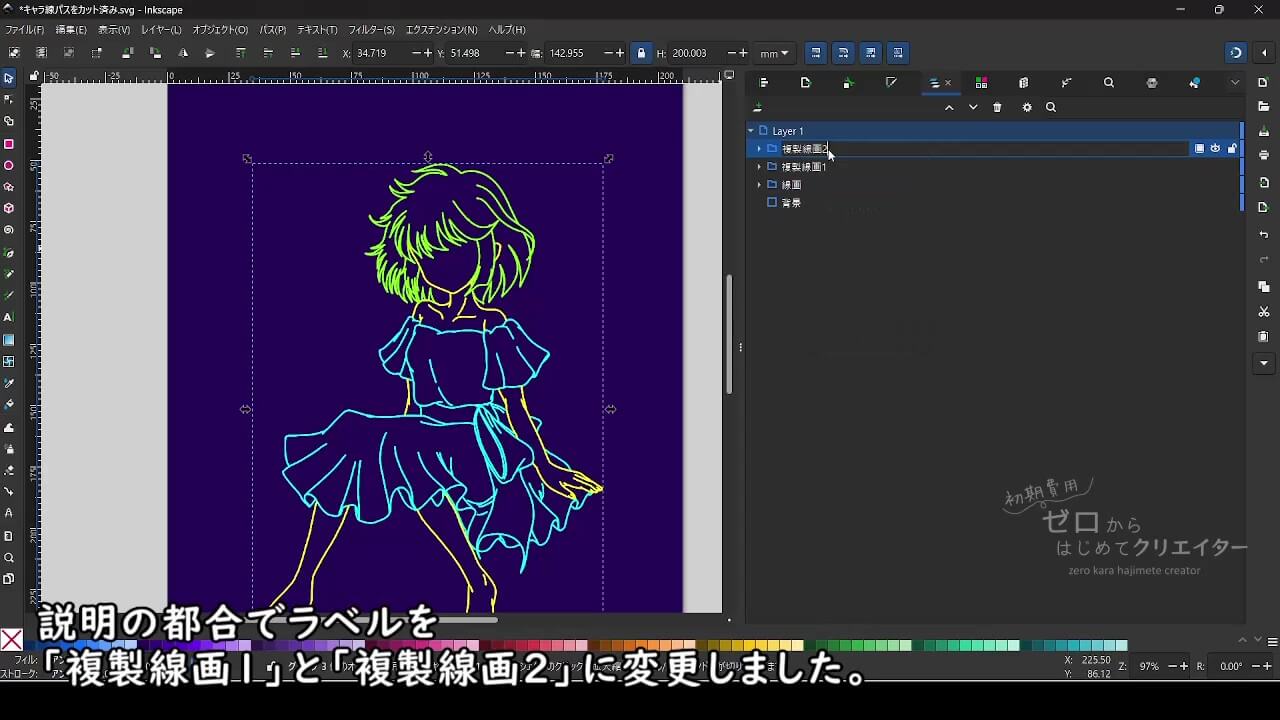Open the フィルター(S) menu

[x=371, y=30]
